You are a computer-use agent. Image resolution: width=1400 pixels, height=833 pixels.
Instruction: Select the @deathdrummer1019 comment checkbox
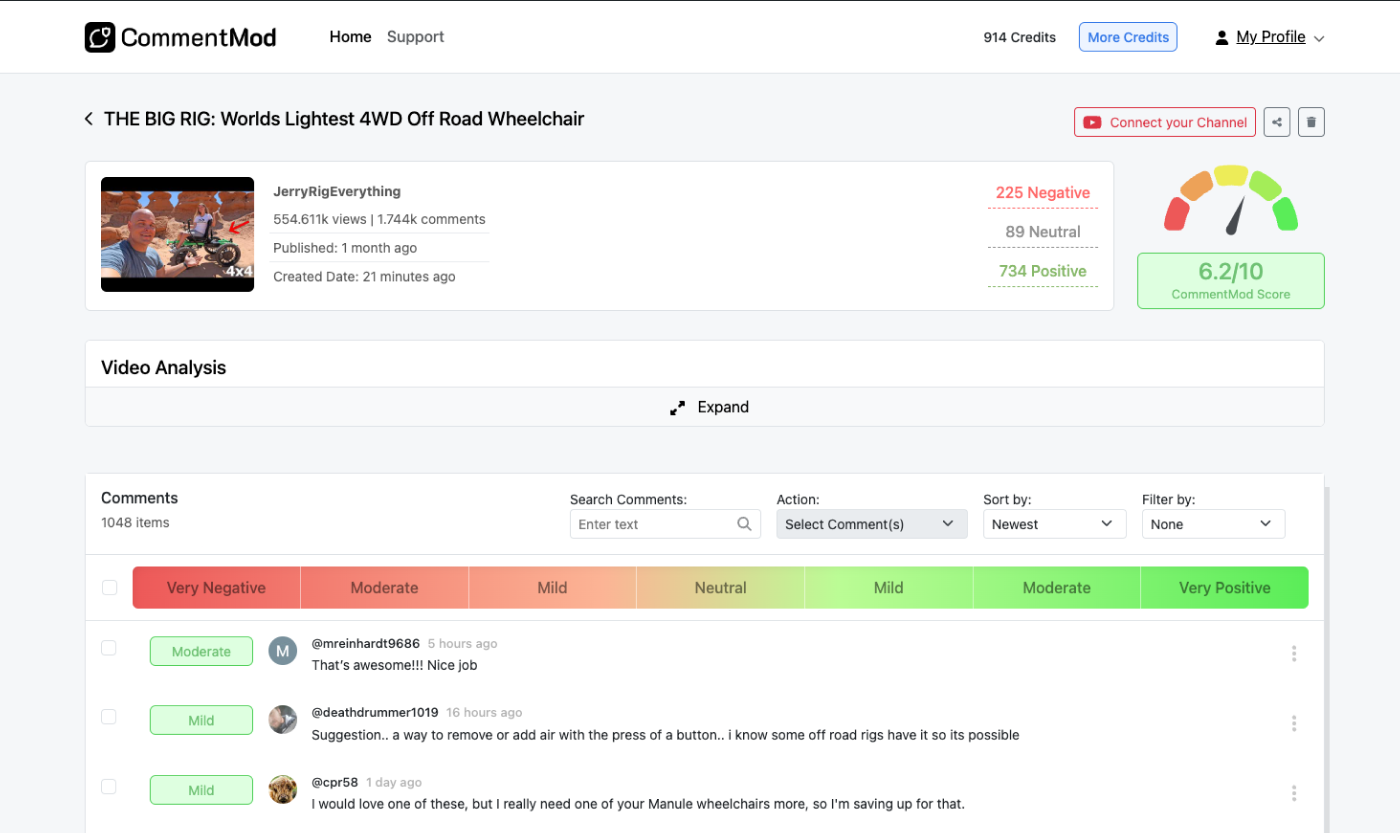coord(109,717)
